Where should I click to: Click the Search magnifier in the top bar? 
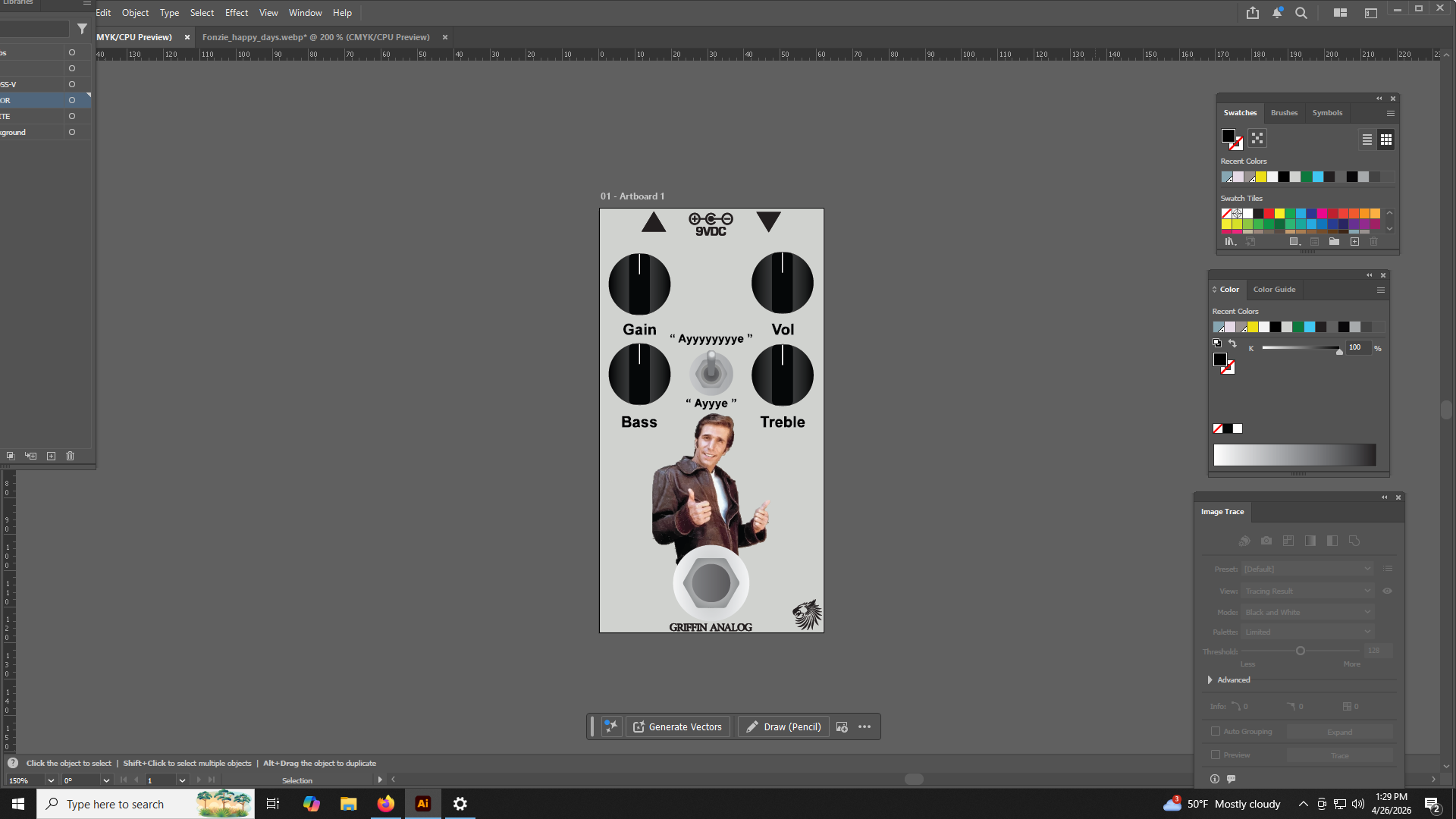(1301, 13)
